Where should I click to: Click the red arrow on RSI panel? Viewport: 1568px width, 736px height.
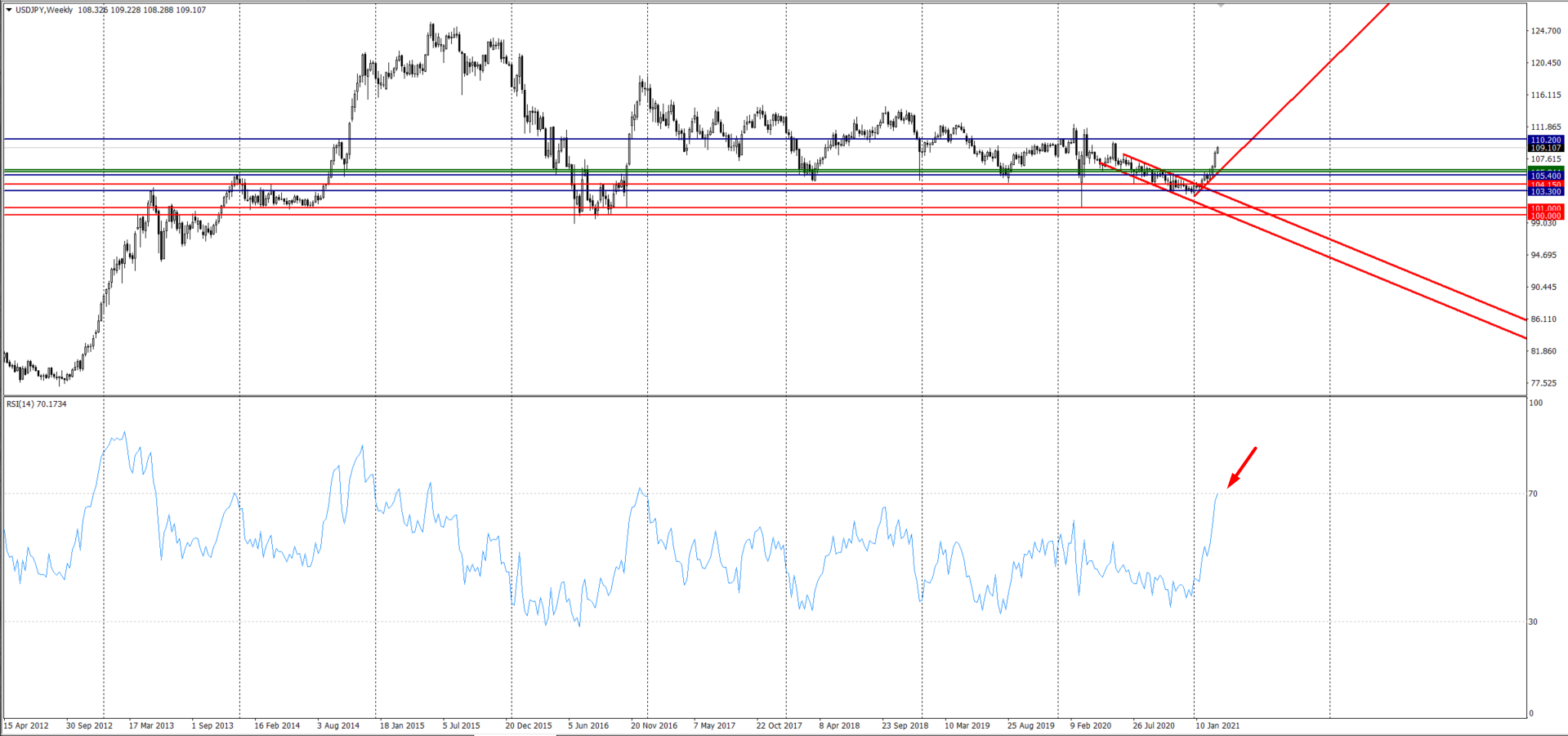[x=1241, y=468]
